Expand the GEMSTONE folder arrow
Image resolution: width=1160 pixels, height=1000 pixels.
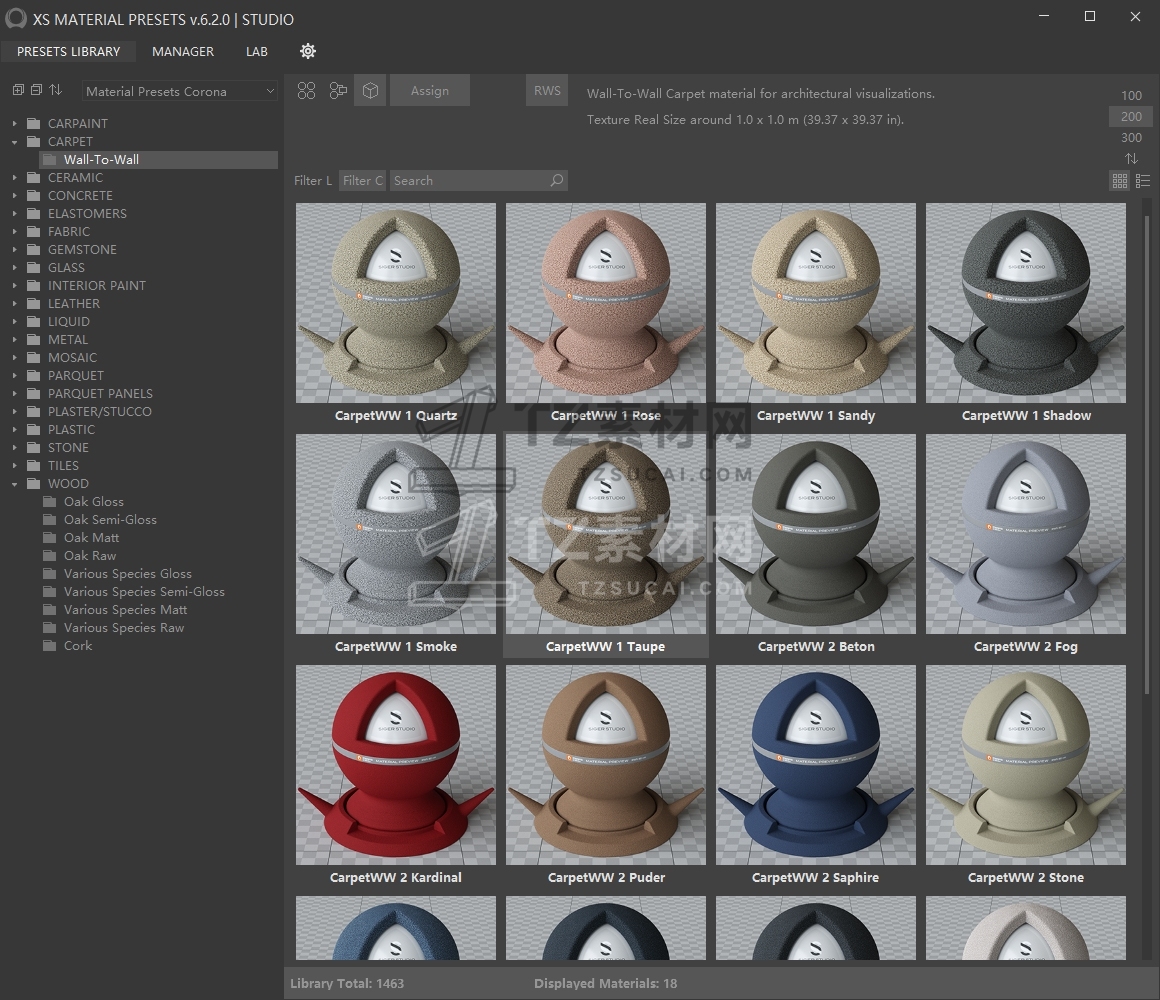pos(15,250)
